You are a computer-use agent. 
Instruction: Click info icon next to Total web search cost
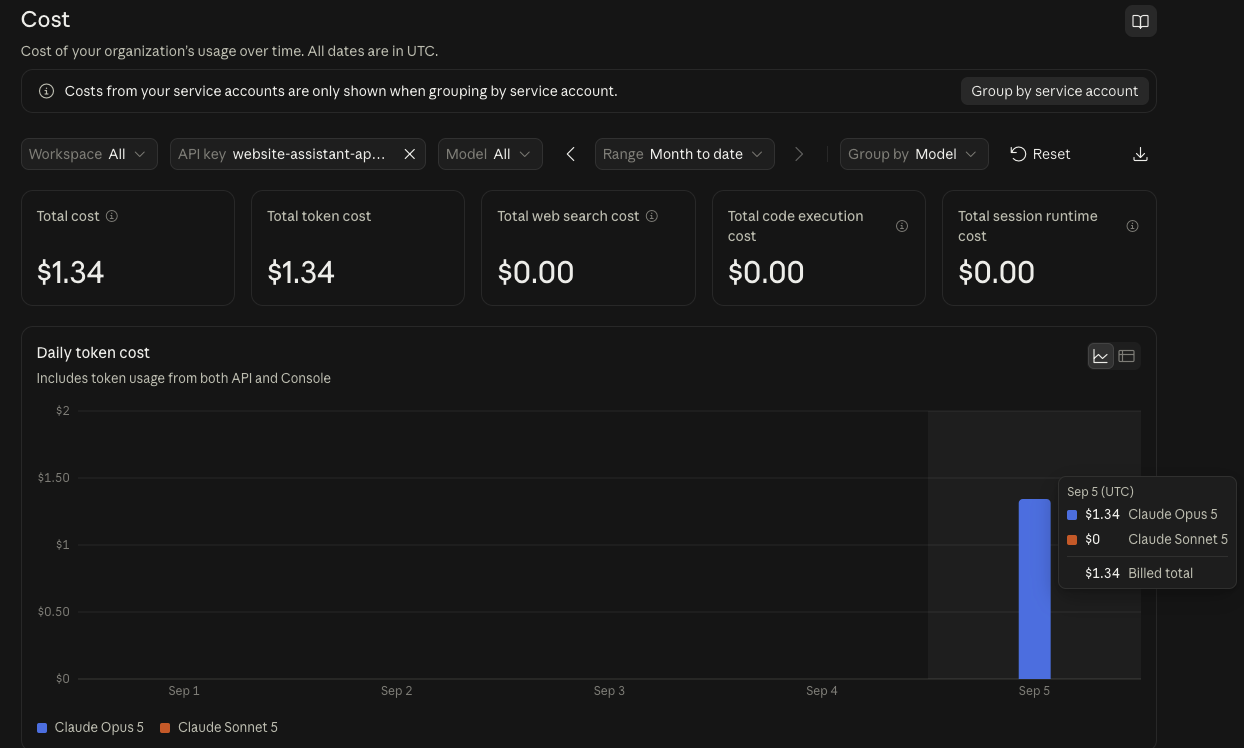point(652,216)
